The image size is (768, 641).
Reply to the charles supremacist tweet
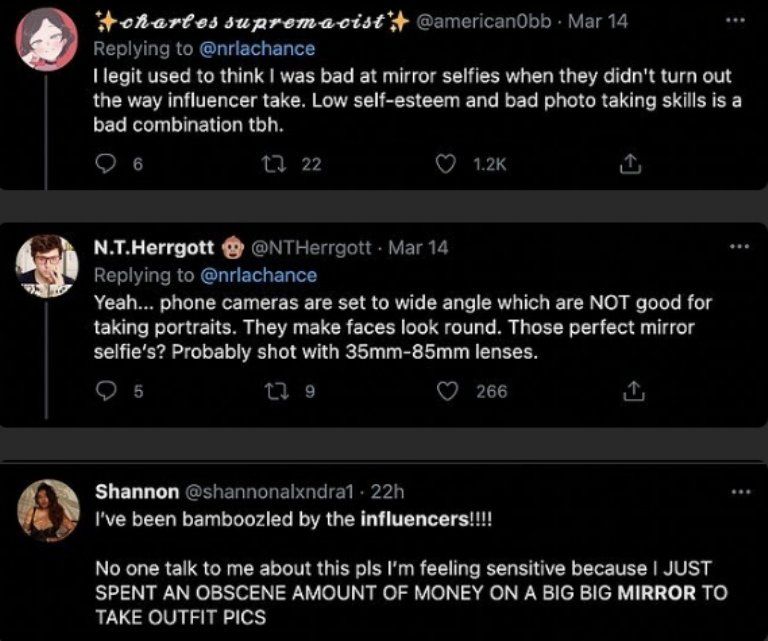point(105,164)
